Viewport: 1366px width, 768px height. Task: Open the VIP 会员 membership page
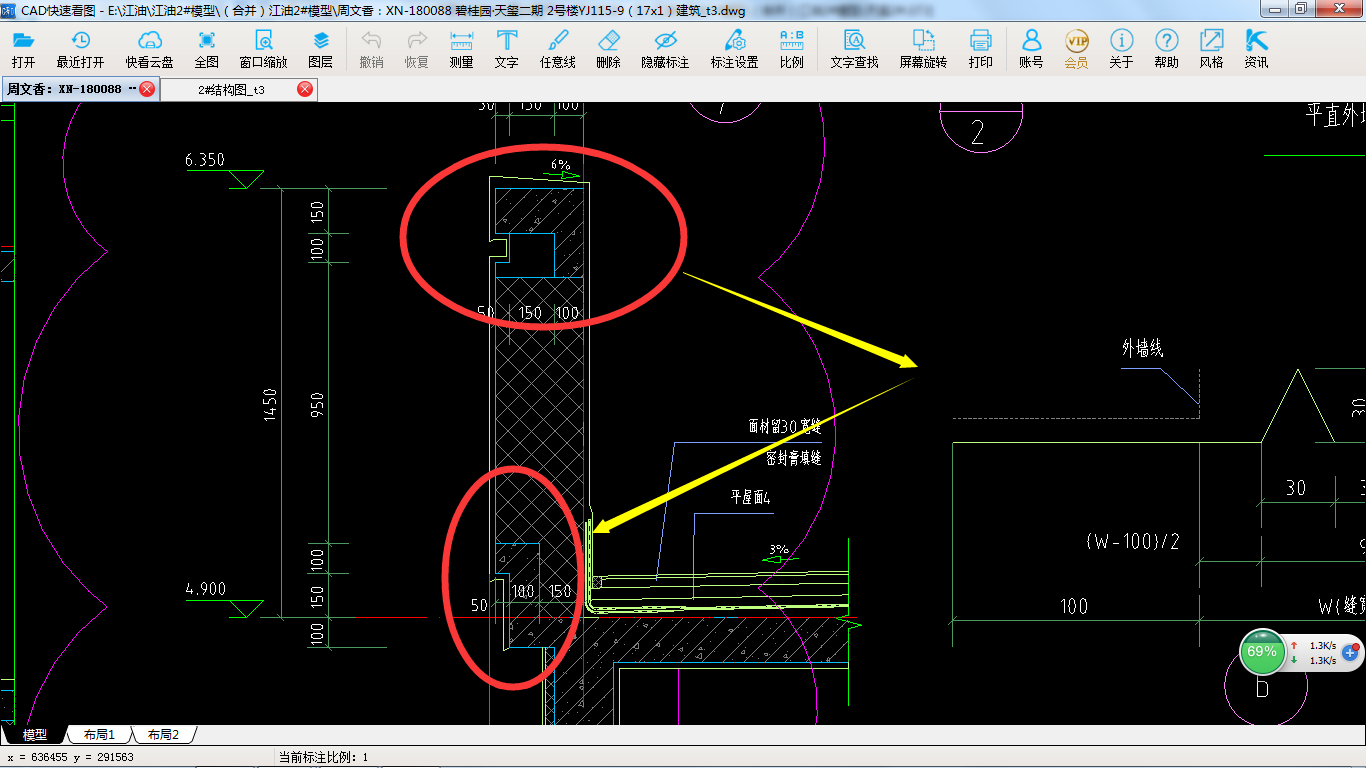[1076, 49]
